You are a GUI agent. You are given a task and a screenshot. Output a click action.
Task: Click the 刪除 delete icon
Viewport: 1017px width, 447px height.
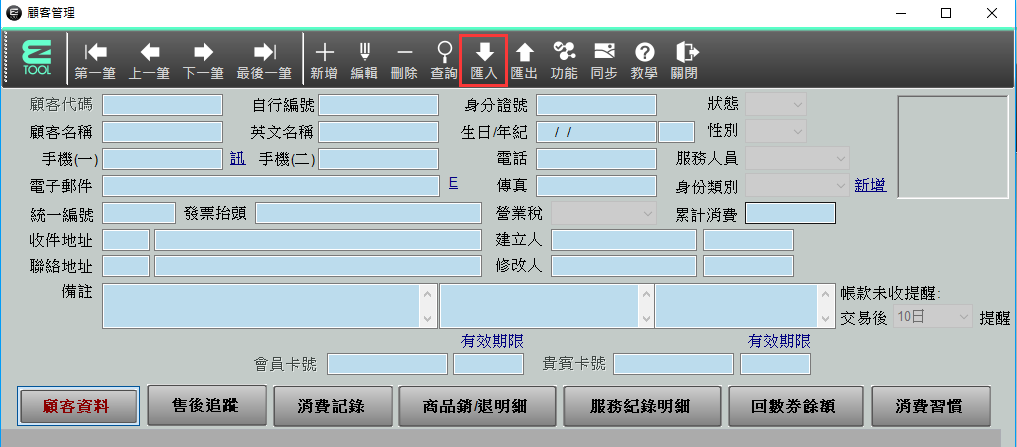pos(404,61)
